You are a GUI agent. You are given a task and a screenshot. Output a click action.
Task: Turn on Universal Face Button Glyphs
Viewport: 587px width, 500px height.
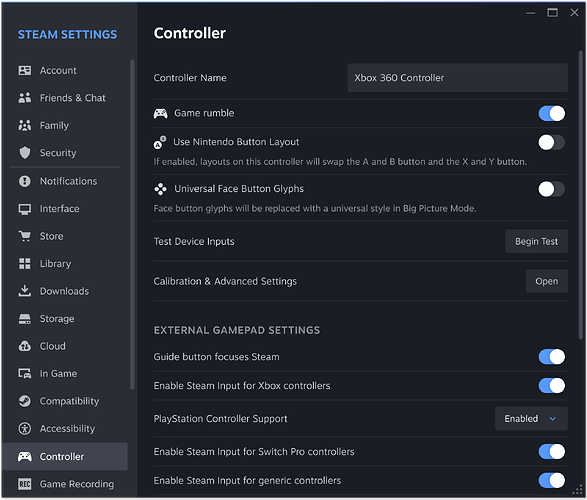552,189
